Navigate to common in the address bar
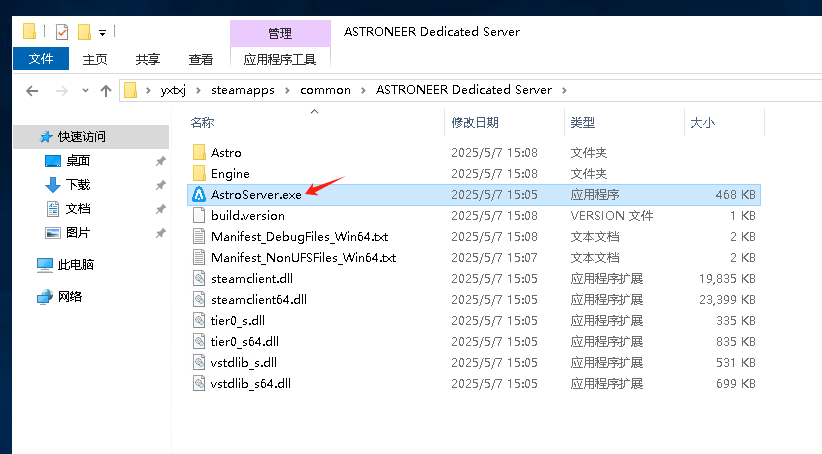 pyautogui.click(x=325, y=90)
